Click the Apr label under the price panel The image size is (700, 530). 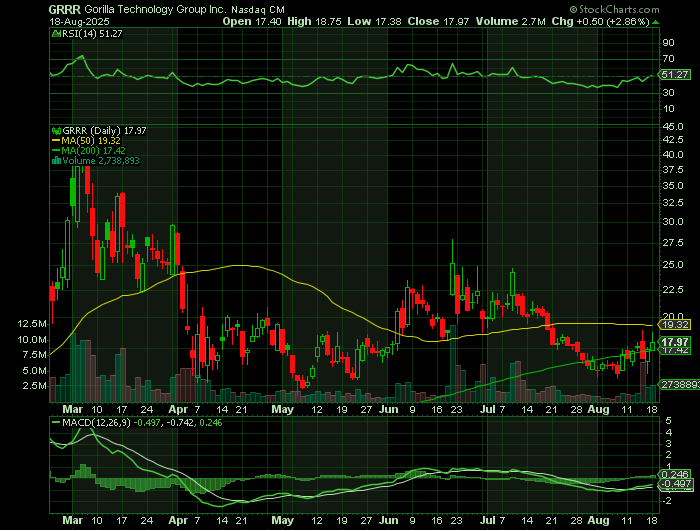pos(178,409)
